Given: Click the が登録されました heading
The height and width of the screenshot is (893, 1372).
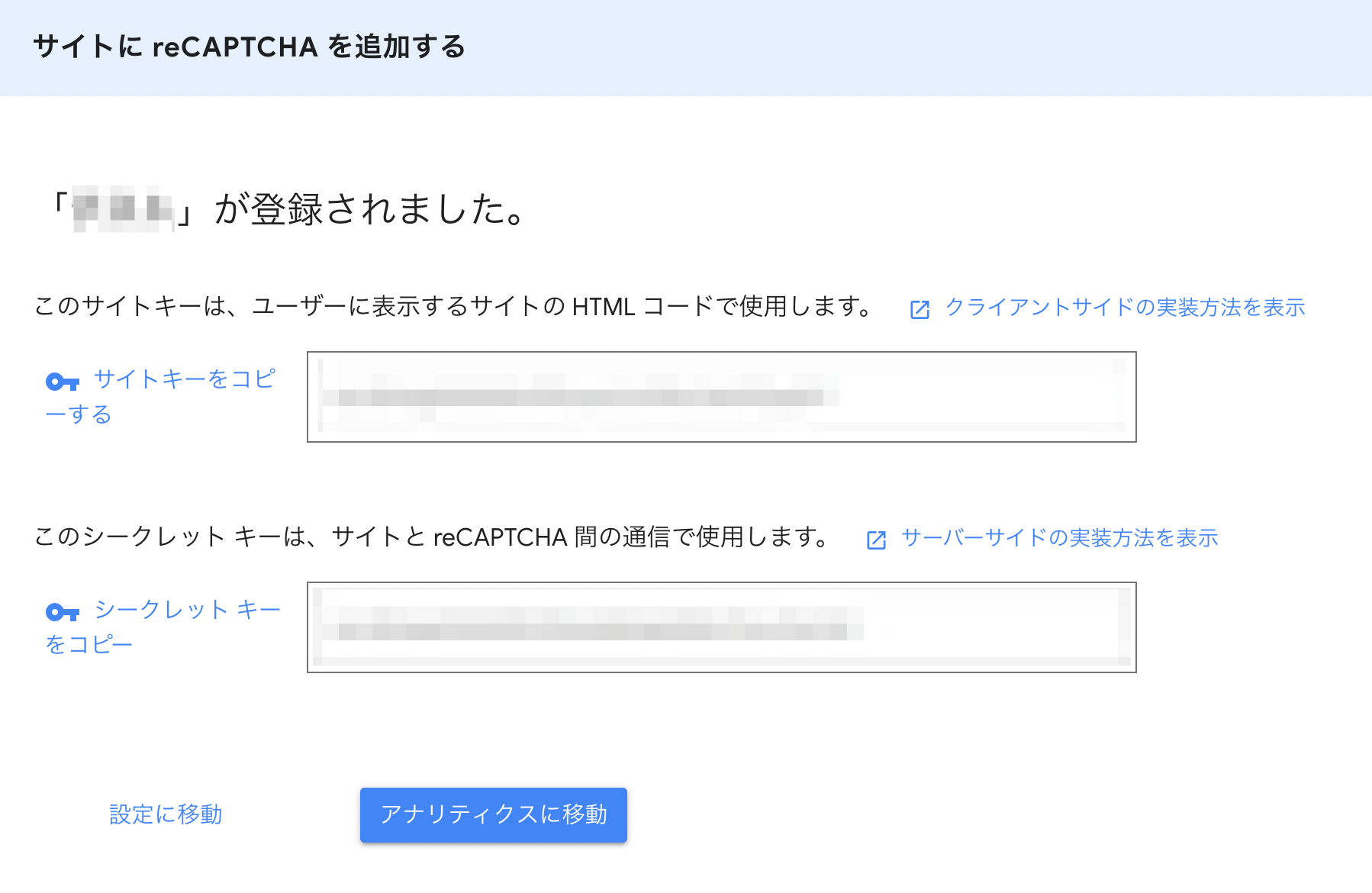Looking at the screenshot, I should click(x=369, y=209).
